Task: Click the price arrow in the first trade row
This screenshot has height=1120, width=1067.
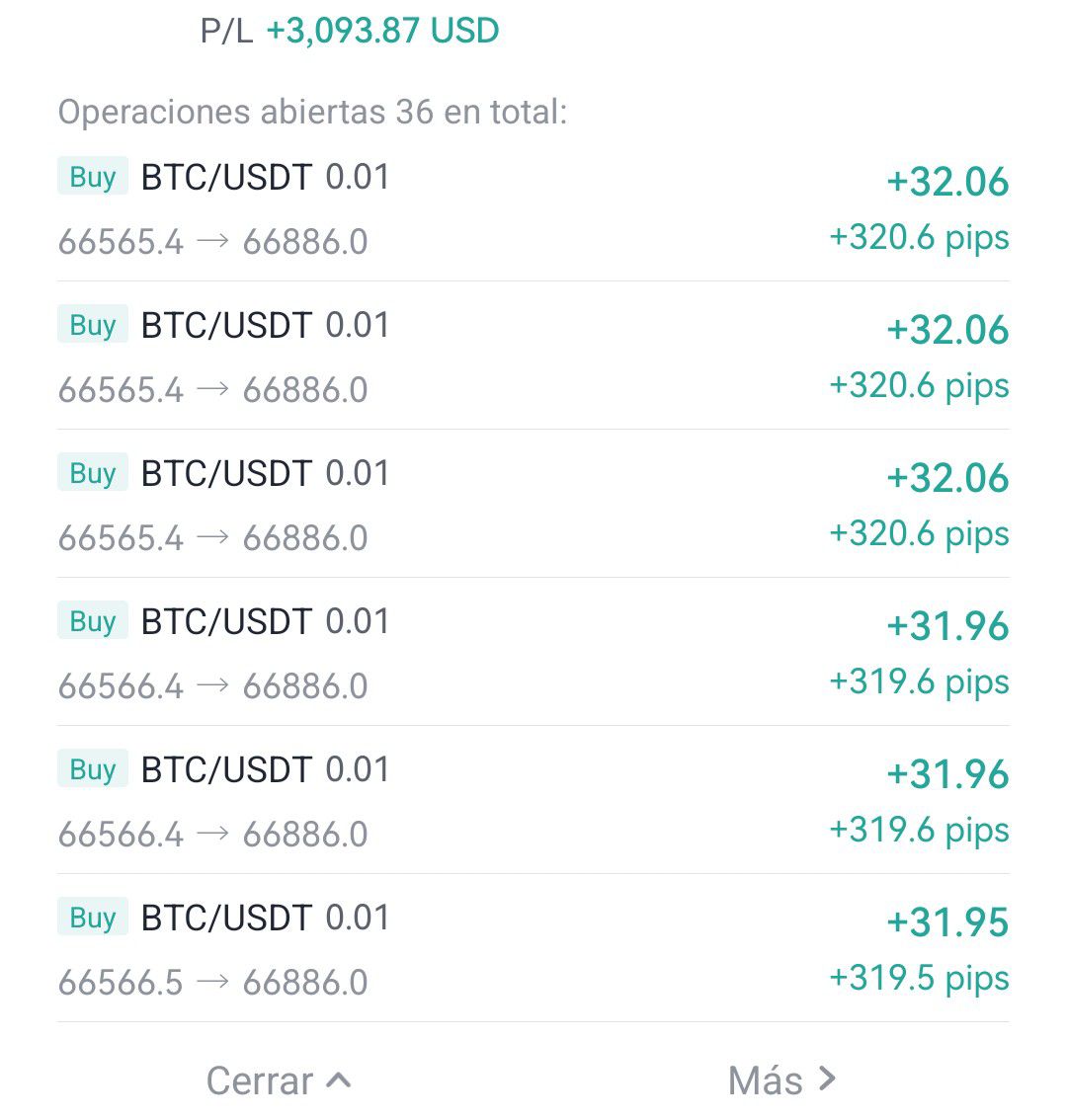Action: click(x=212, y=241)
